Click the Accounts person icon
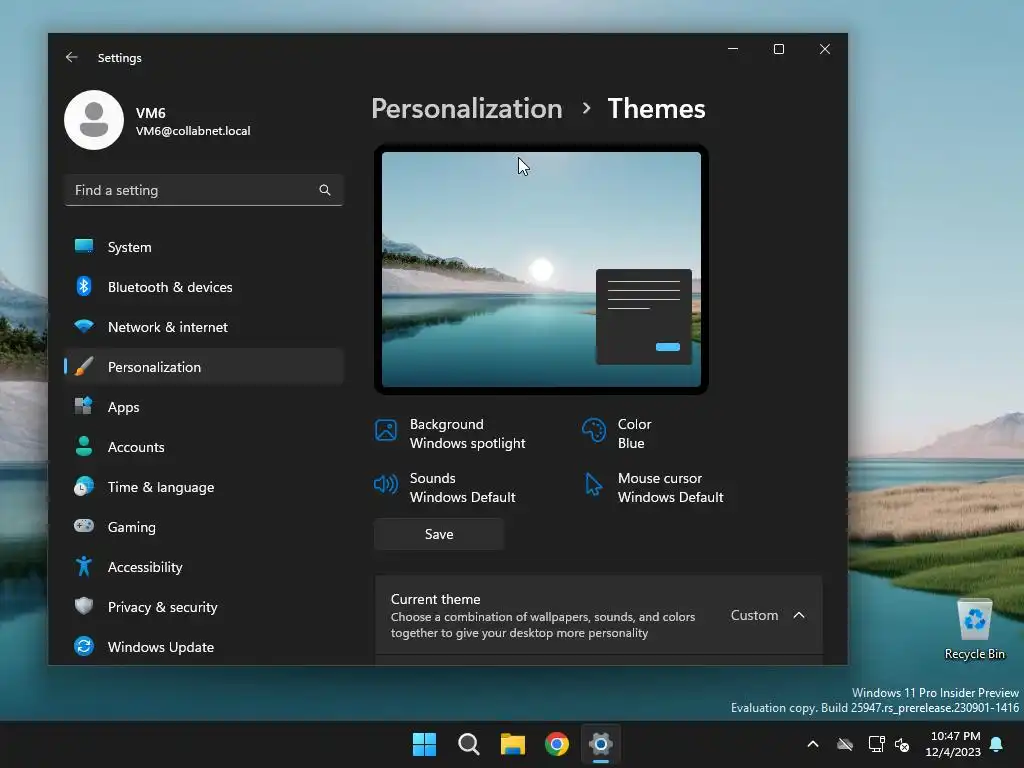This screenshot has height=768, width=1024. click(x=84, y=446)
